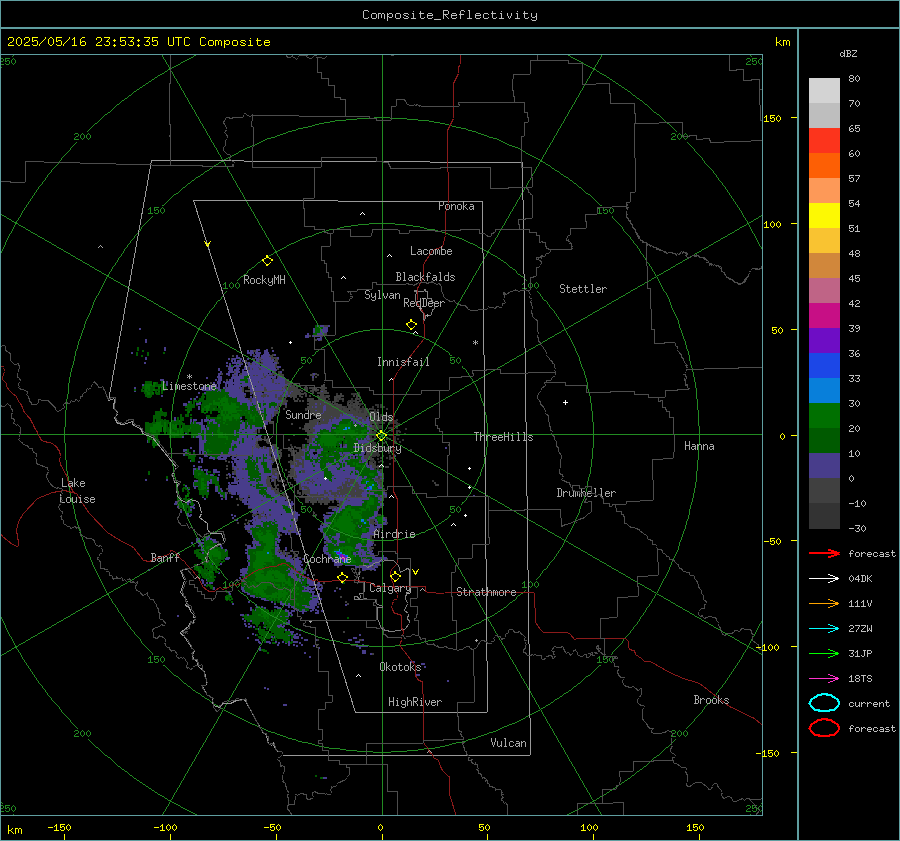This screenshot has width=900, height=841.
Task: Pick yellow swatch between 54 and 51
Action: (824, 215)
